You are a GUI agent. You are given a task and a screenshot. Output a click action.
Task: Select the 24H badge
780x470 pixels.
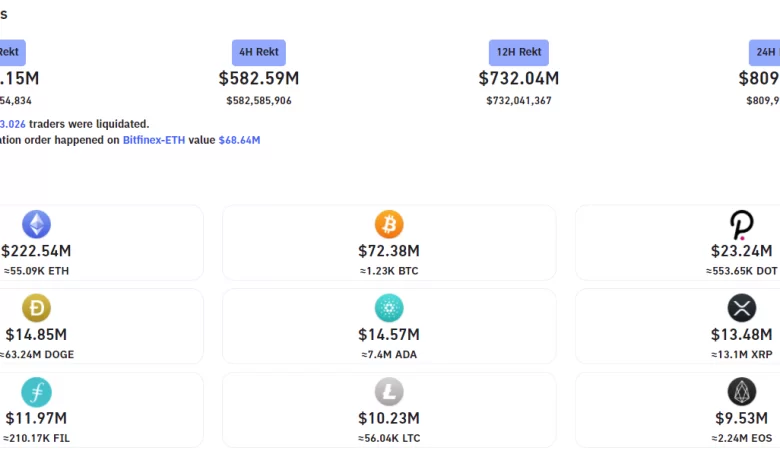pyautogui.click(x=764, y=52)
